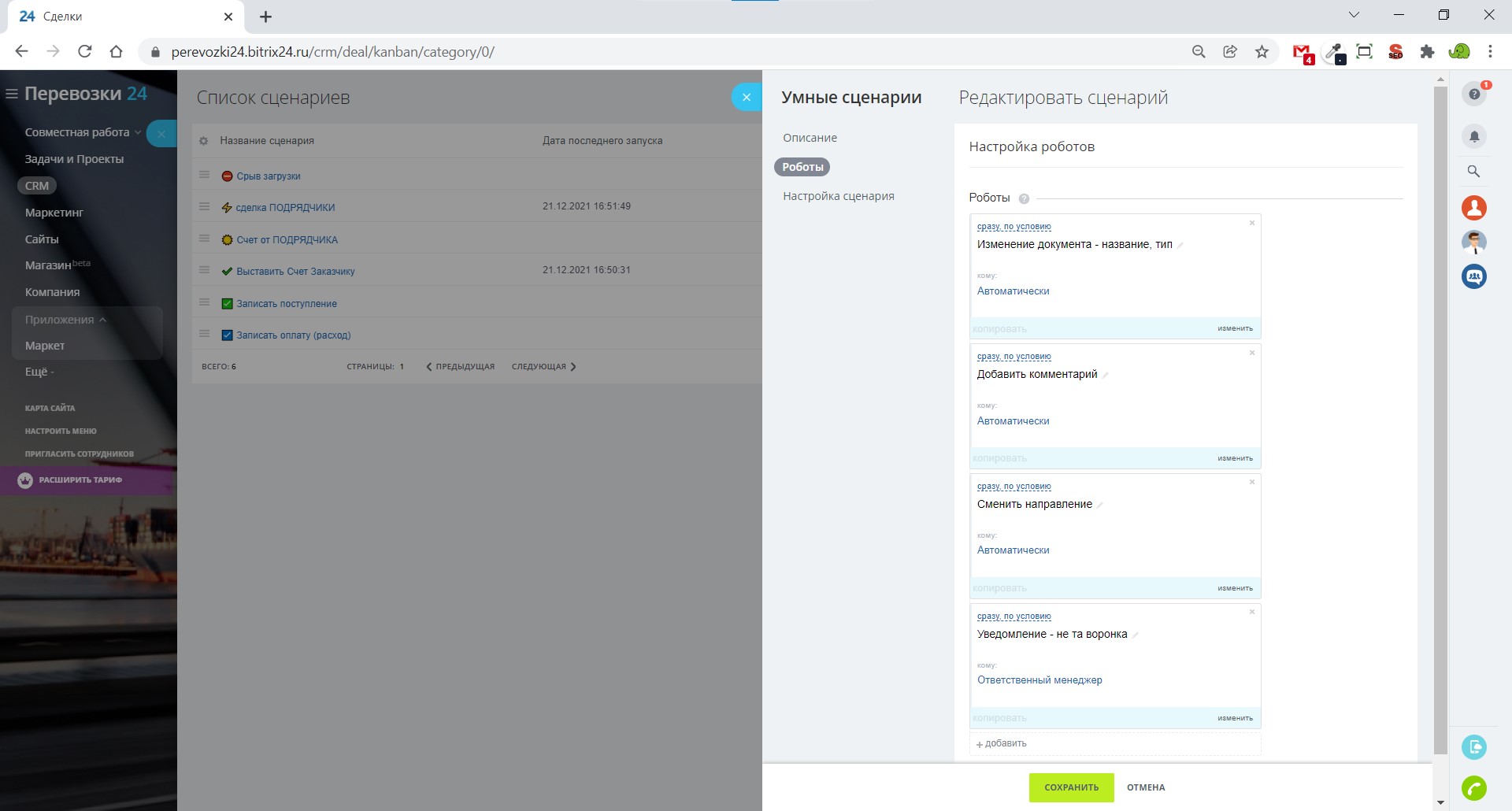
Task: Click the crown icon on Расширить тариф
Action: point(25,480)
